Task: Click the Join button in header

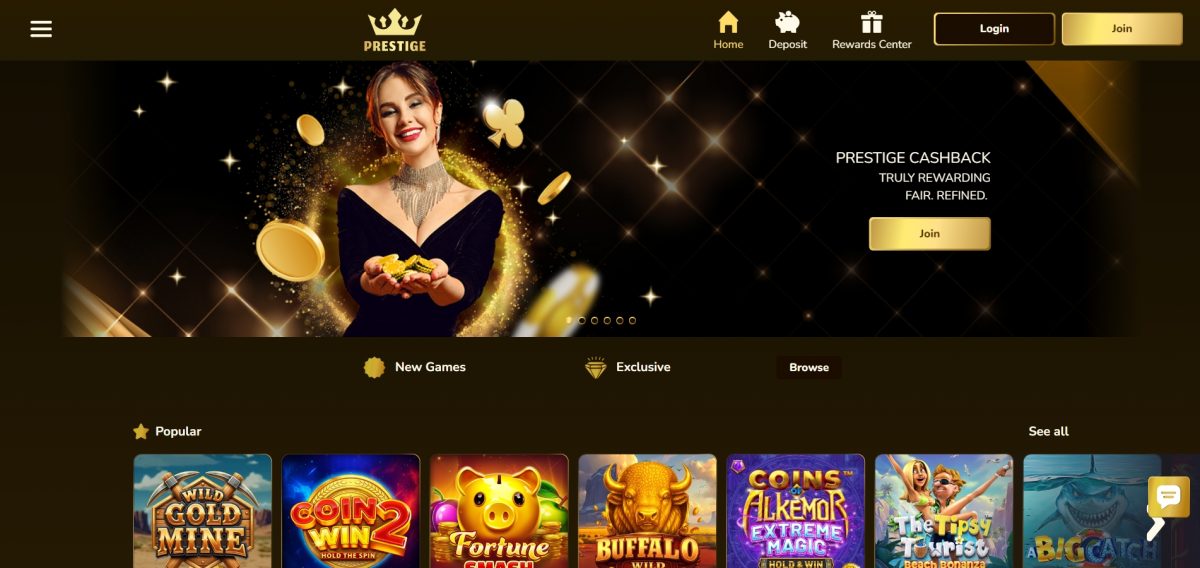Action: pos(1122,29)
